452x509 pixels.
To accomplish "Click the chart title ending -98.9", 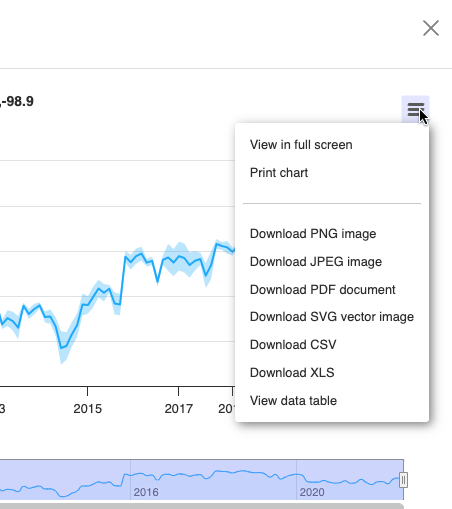I will point(17,101).
